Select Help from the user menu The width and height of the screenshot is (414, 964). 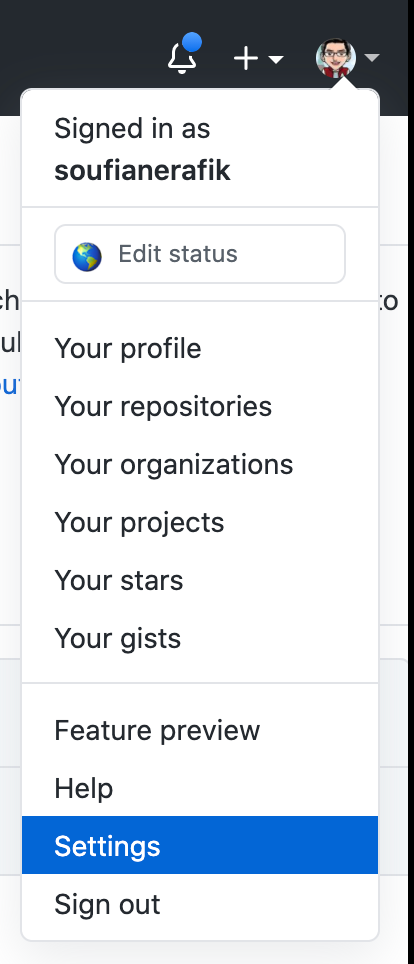coord(200,788)
